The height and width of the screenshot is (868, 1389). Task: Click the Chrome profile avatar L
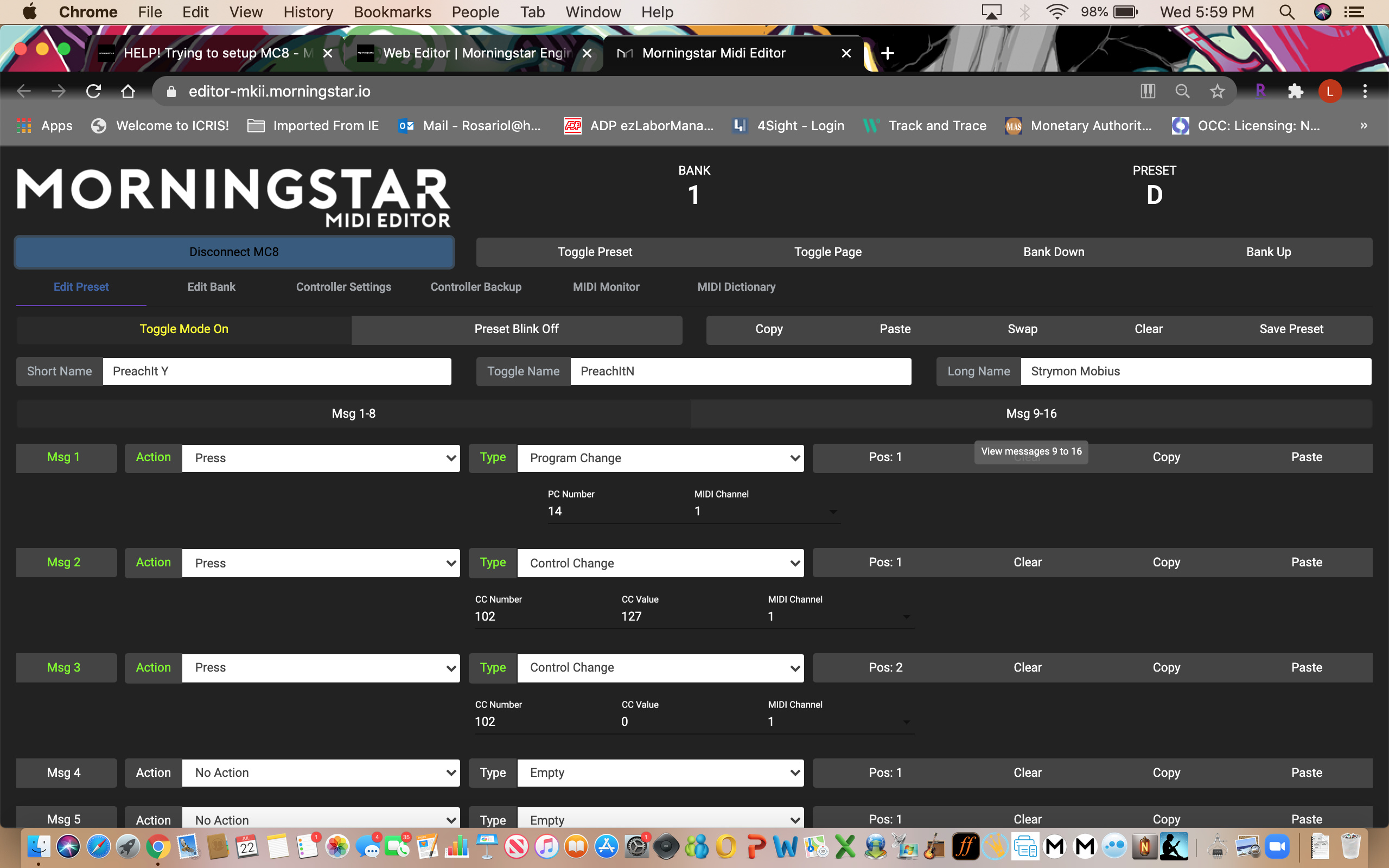click(1330, 91)
